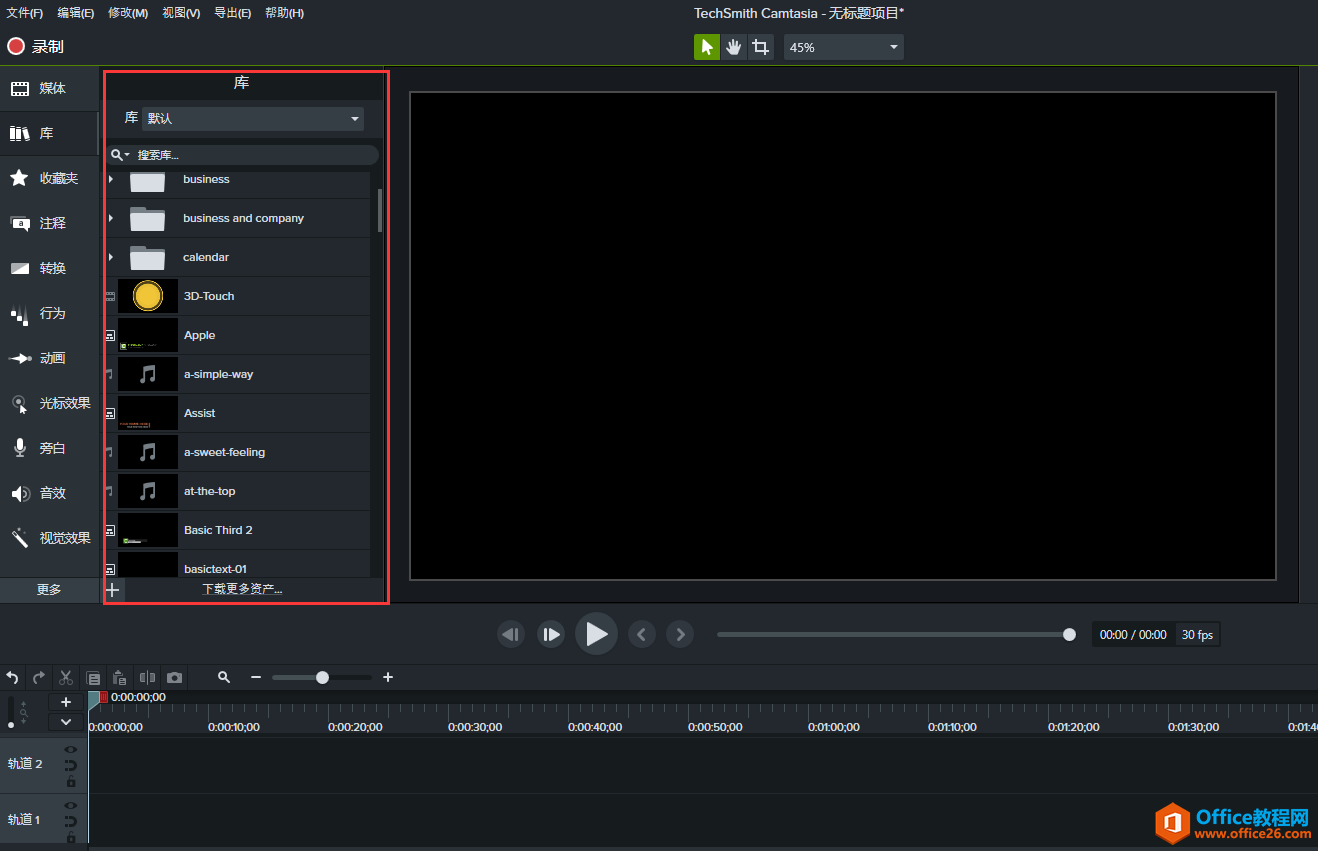Click the paste icon in timeline toolbar
The height and width of the screenshot is (851, 1318).
click(120, 677)
